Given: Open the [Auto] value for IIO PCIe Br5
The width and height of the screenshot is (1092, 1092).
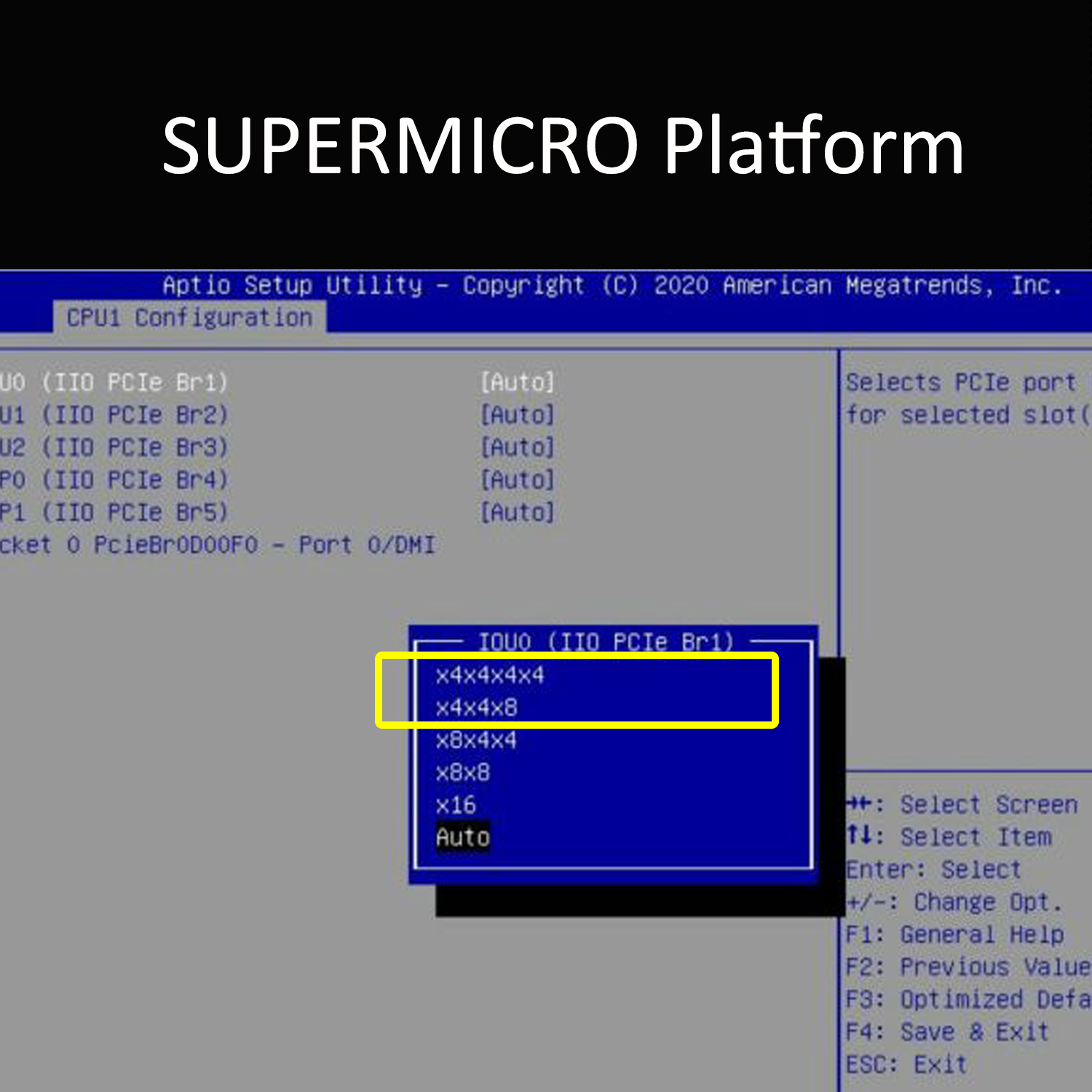Looking at the screenshot, I should [518, 513].
